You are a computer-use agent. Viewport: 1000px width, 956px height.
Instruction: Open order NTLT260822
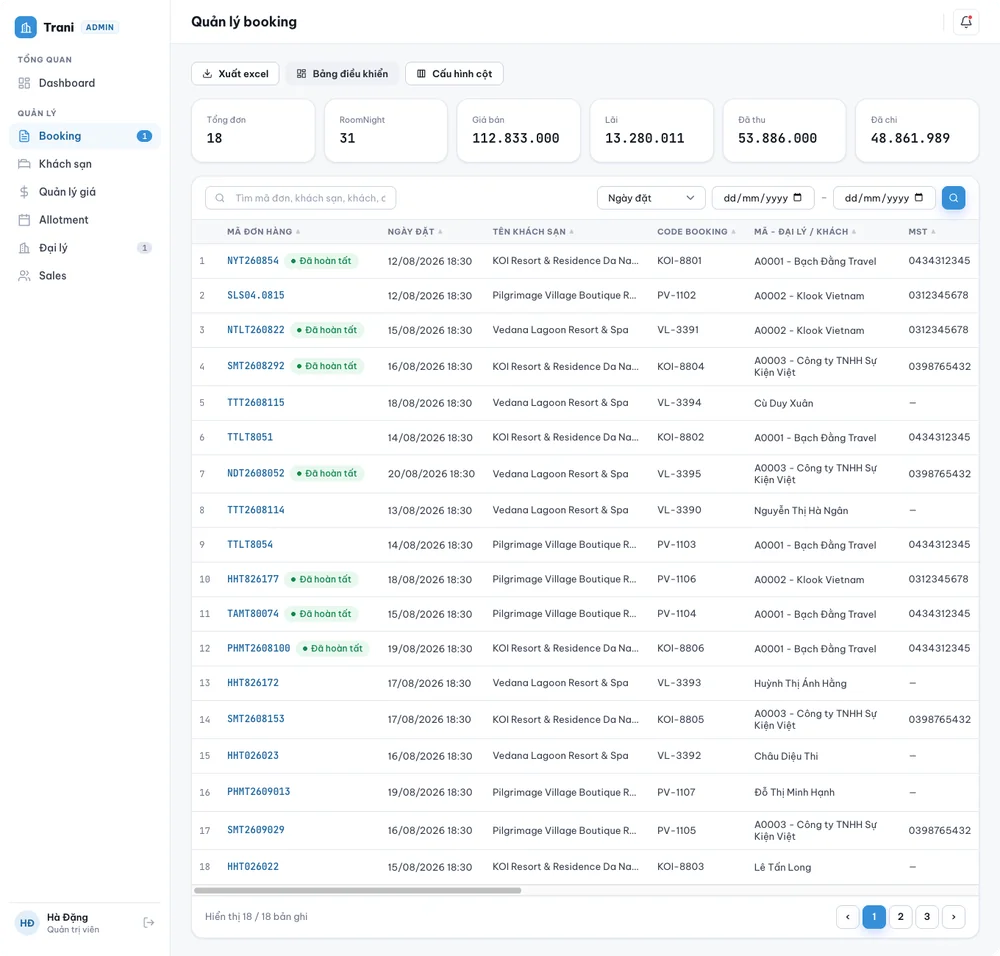(256, 330)
